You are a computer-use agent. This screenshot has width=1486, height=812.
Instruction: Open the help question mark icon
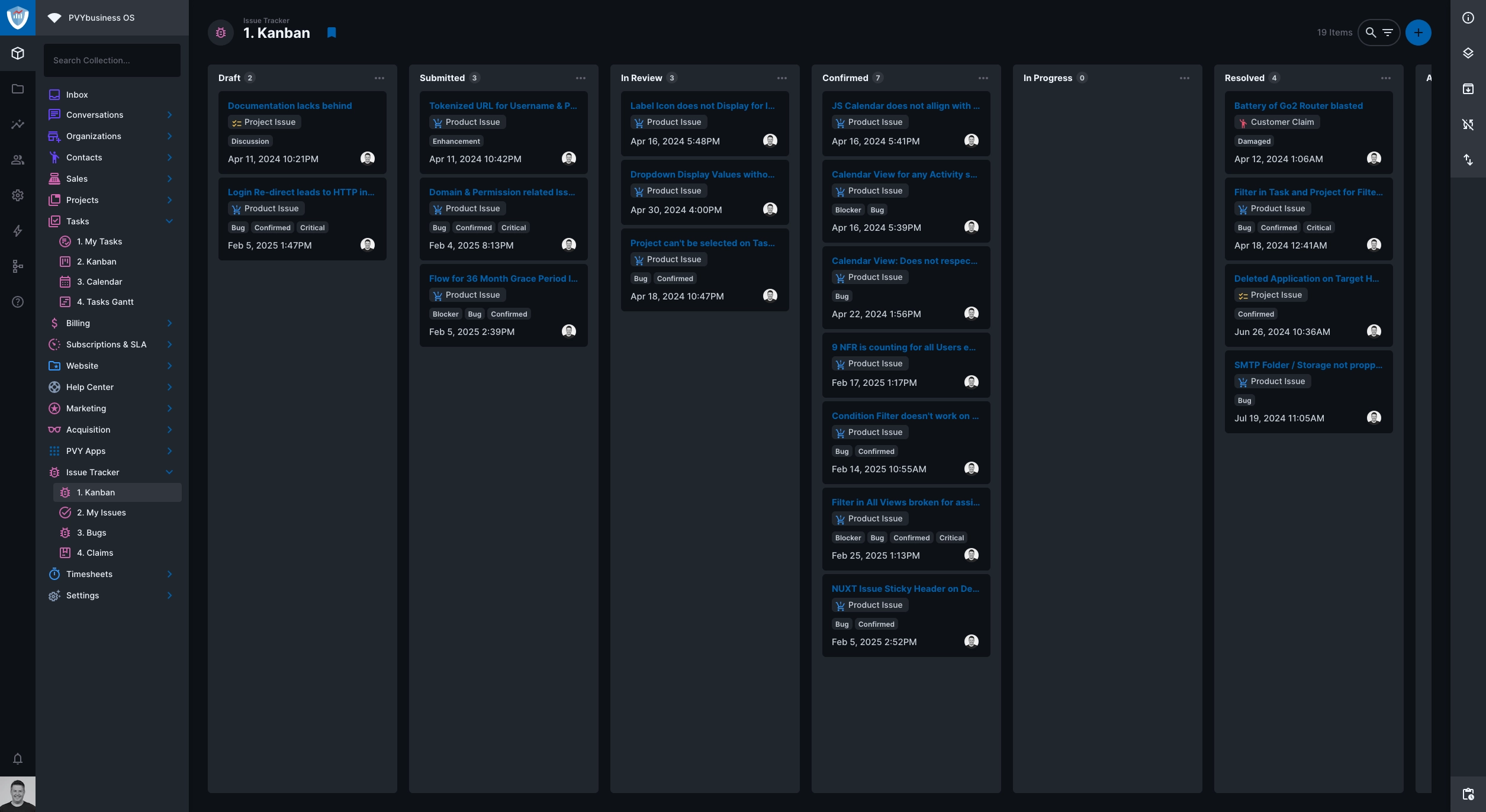pos(18,302)
